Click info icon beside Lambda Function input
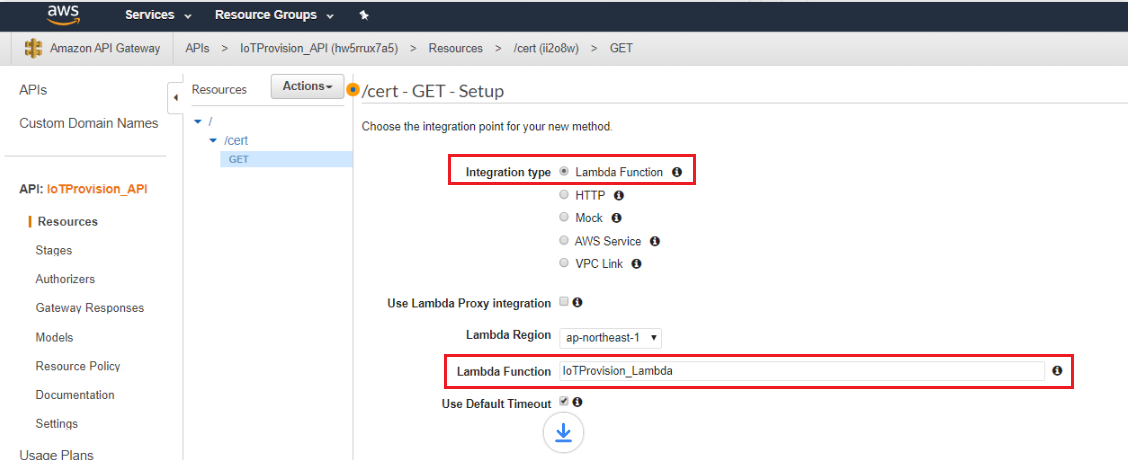This screenshot has width=1128, height=460. tap(1057, 371)
